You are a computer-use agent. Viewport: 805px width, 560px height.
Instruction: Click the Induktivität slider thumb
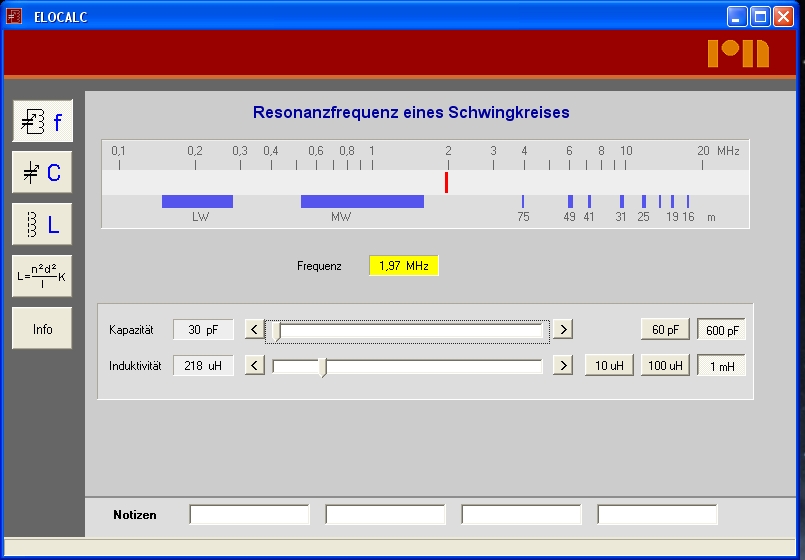(322, 367)
